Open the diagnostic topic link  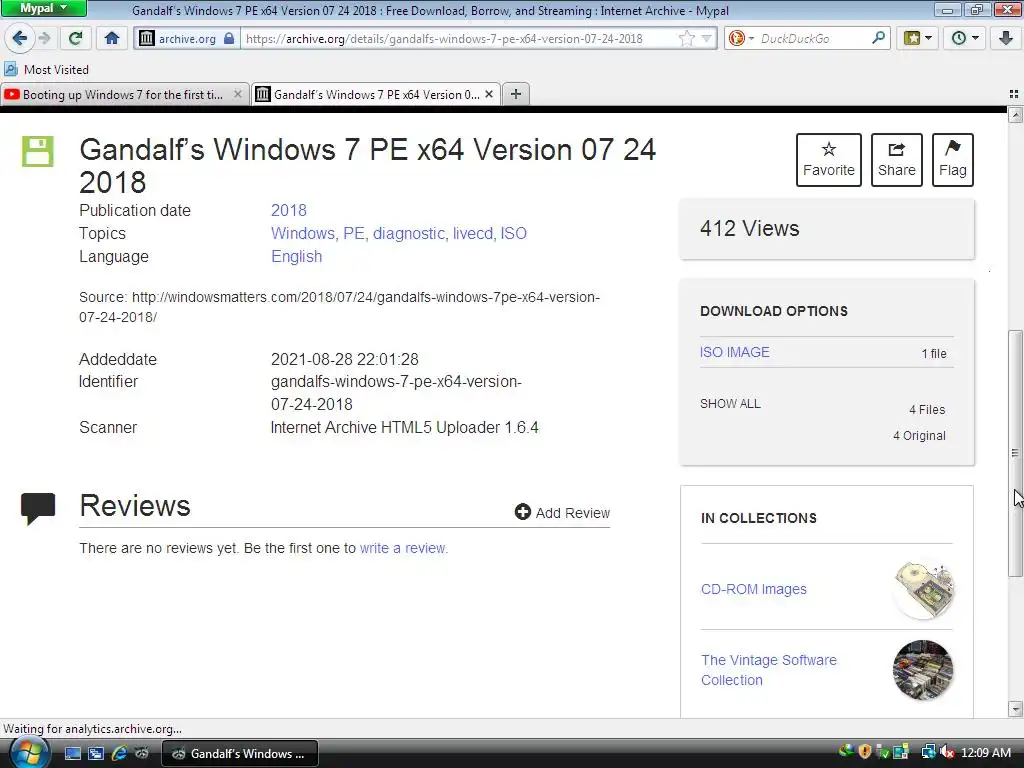409,233
